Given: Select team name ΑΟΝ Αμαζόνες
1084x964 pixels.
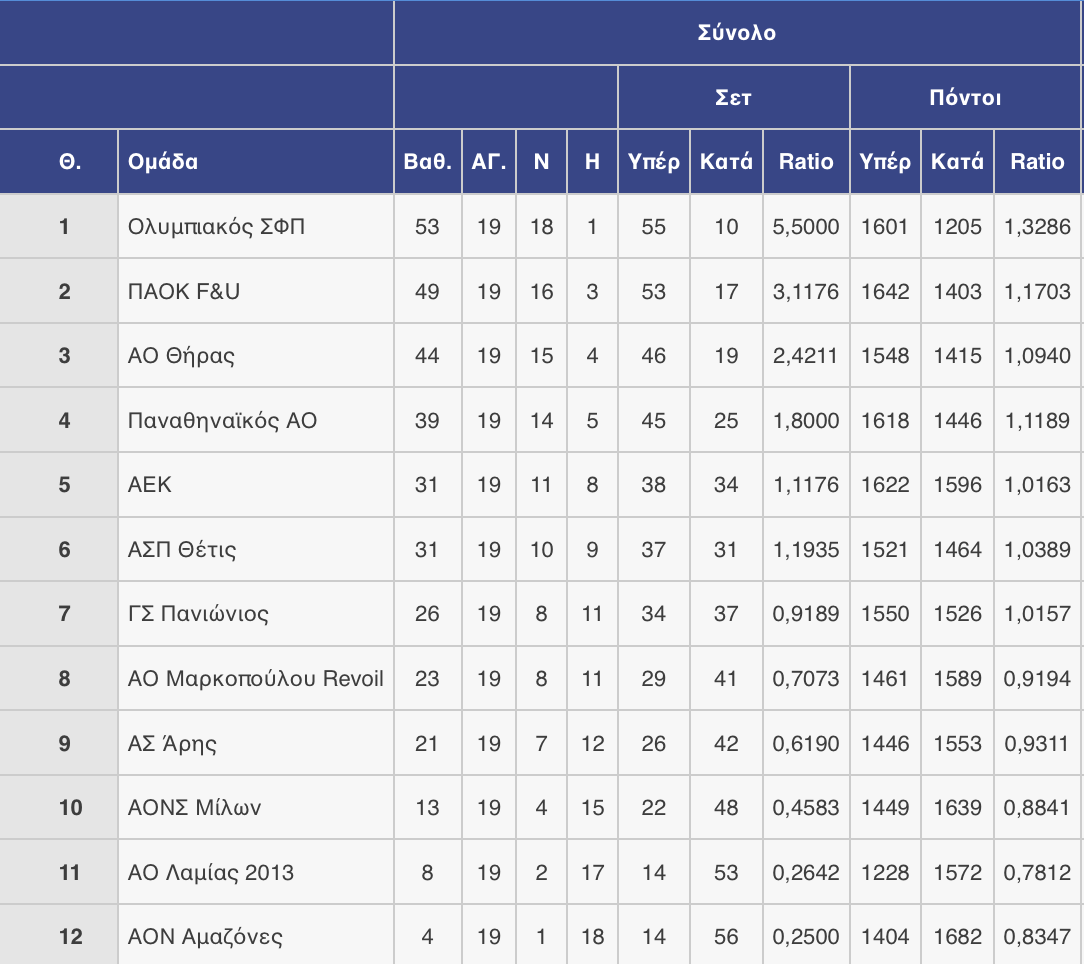Looking at the screenshot, I should [205, 937].
